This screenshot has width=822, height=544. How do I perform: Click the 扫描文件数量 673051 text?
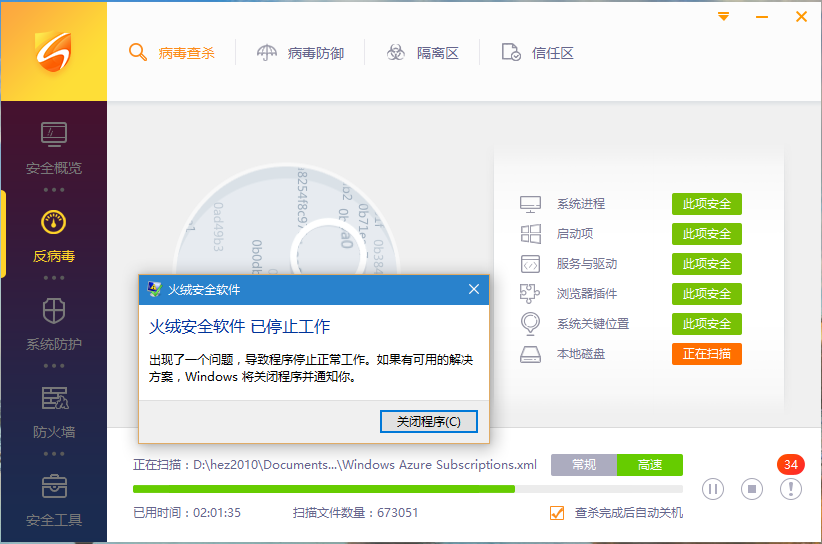pos(355,513)
